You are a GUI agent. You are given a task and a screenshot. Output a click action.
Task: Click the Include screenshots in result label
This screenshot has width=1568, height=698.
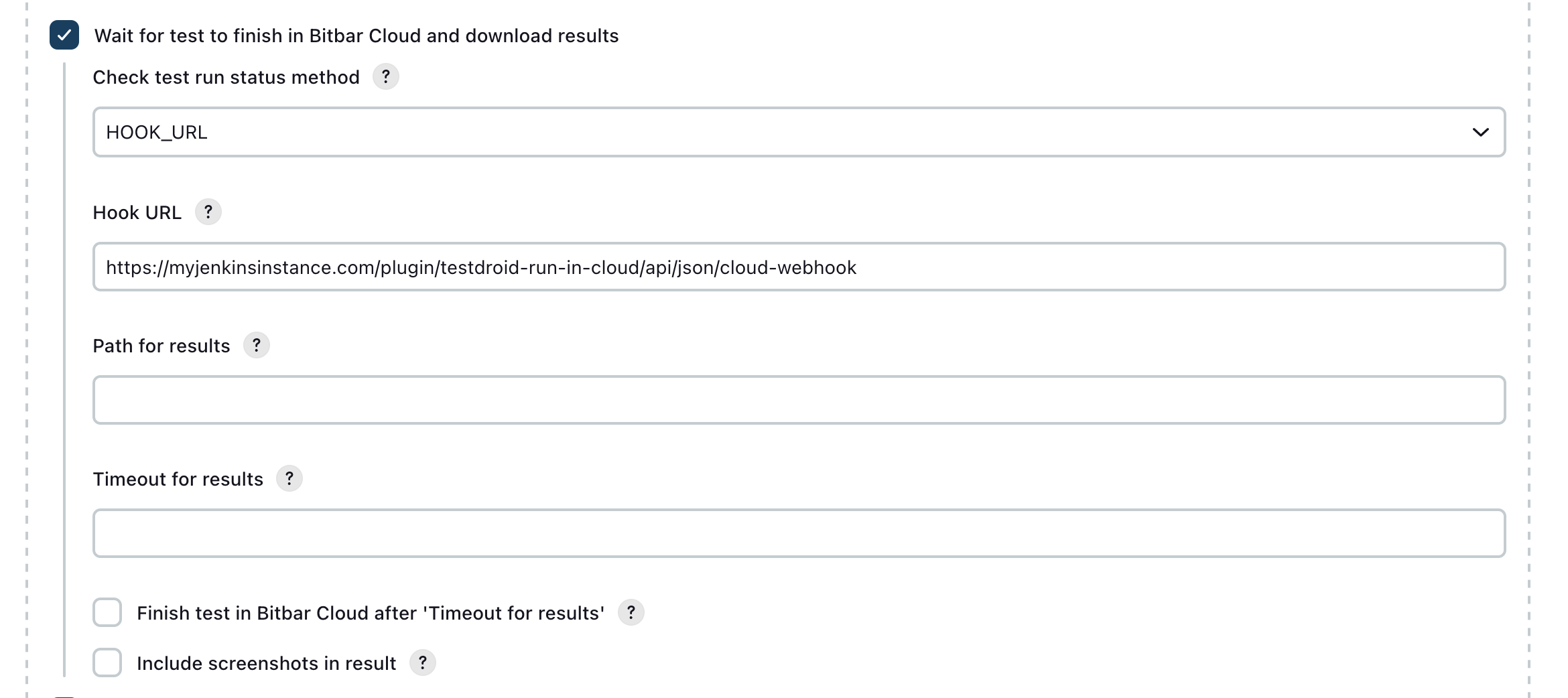(266, 663)
